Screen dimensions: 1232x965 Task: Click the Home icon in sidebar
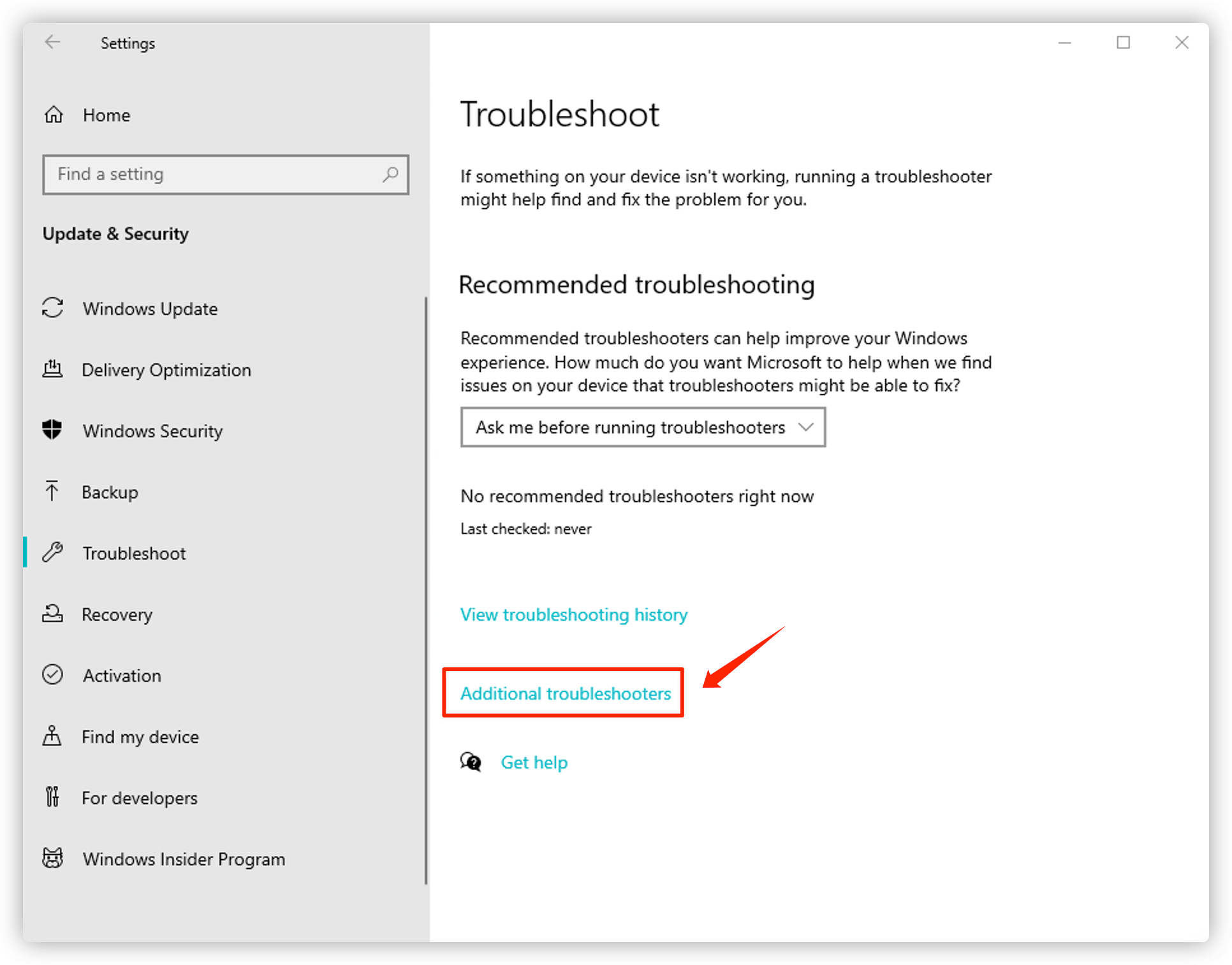pos(55,115)
